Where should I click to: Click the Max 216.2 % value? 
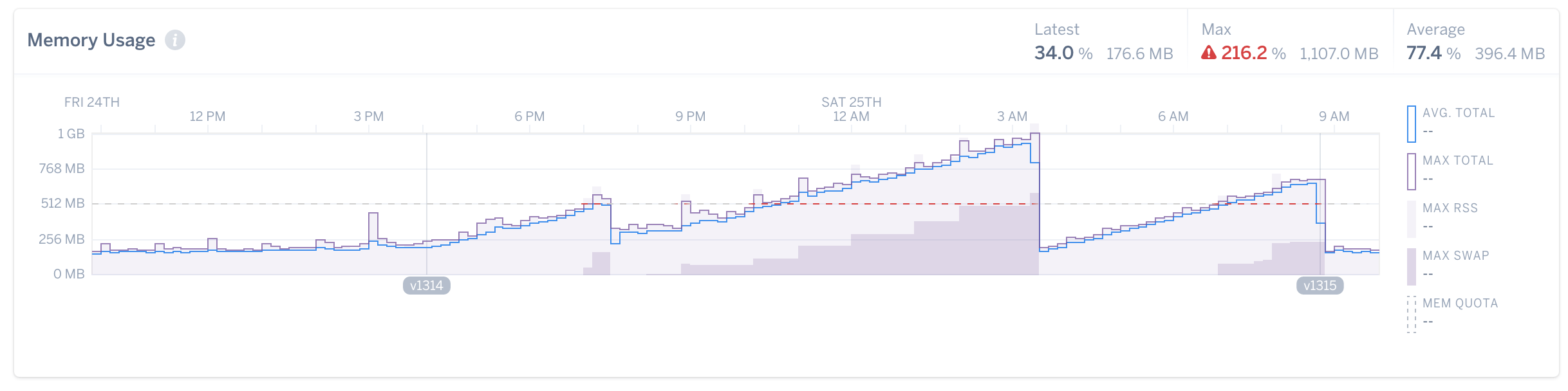(x=1253, y=53)
